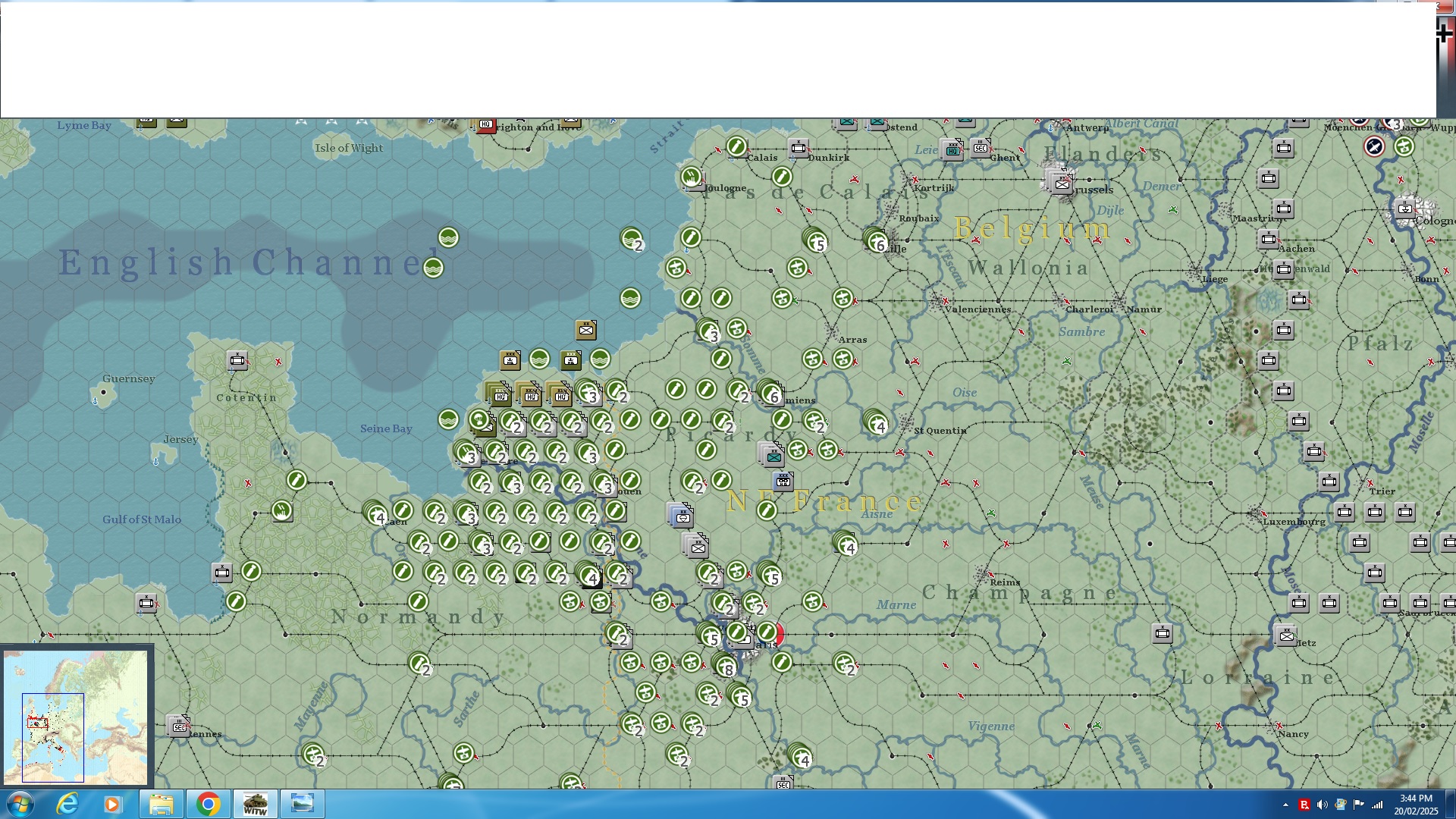Click the "Antwerp" city label
Viewport: 1456px width, 819px height.
(x=1087, y=127)
